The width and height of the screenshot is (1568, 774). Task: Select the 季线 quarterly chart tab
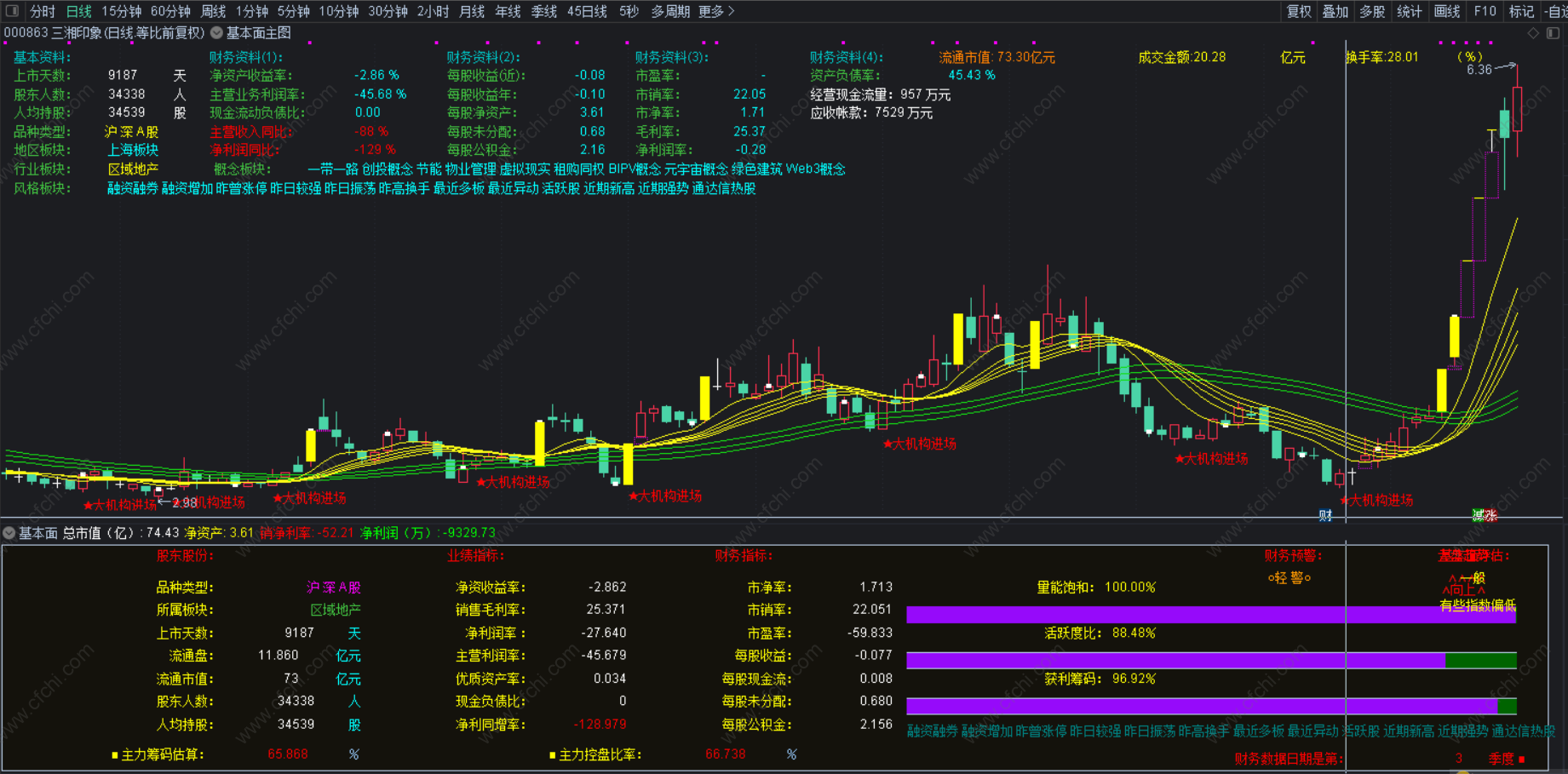544,11
